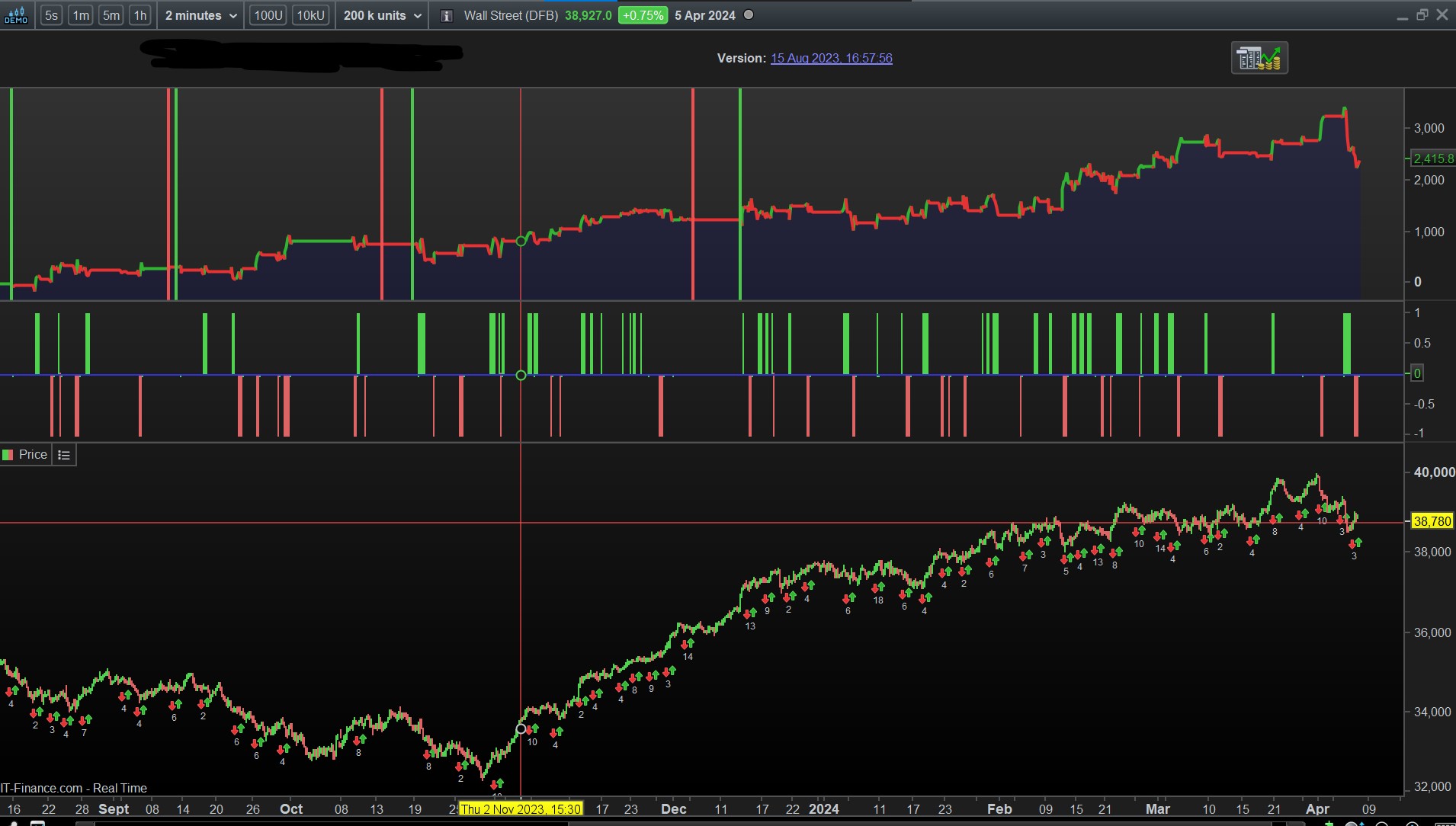
Task: Click the DEMO candlestick chart icon
Action: 15,15
